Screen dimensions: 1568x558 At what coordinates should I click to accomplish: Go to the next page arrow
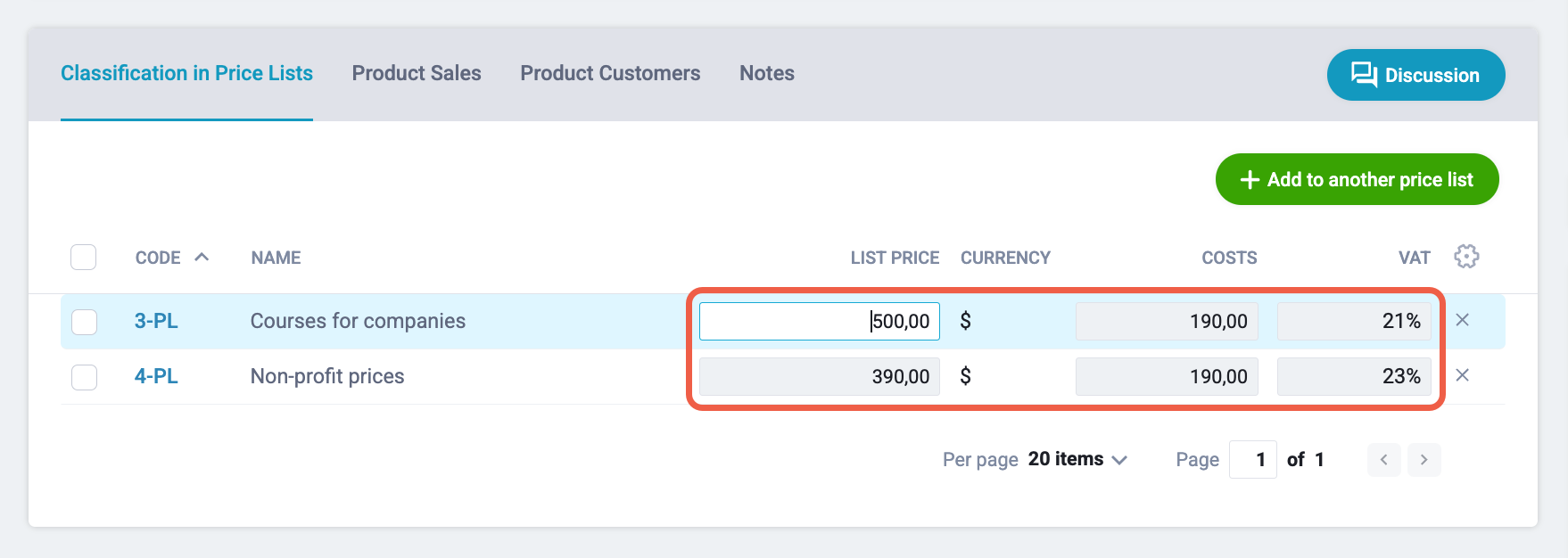coord(1424,460)
